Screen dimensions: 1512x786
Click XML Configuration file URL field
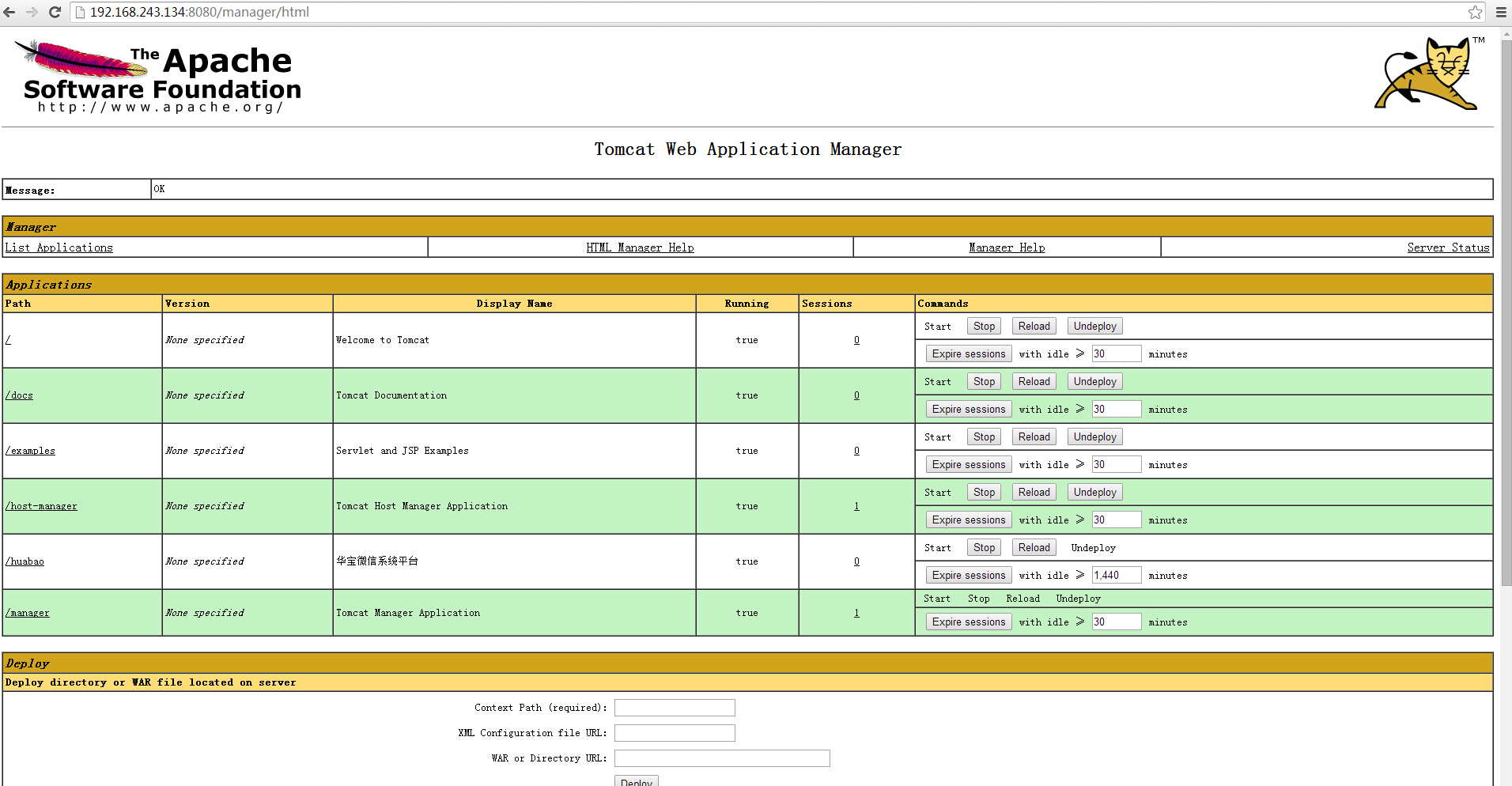click(x=675, y=733)
